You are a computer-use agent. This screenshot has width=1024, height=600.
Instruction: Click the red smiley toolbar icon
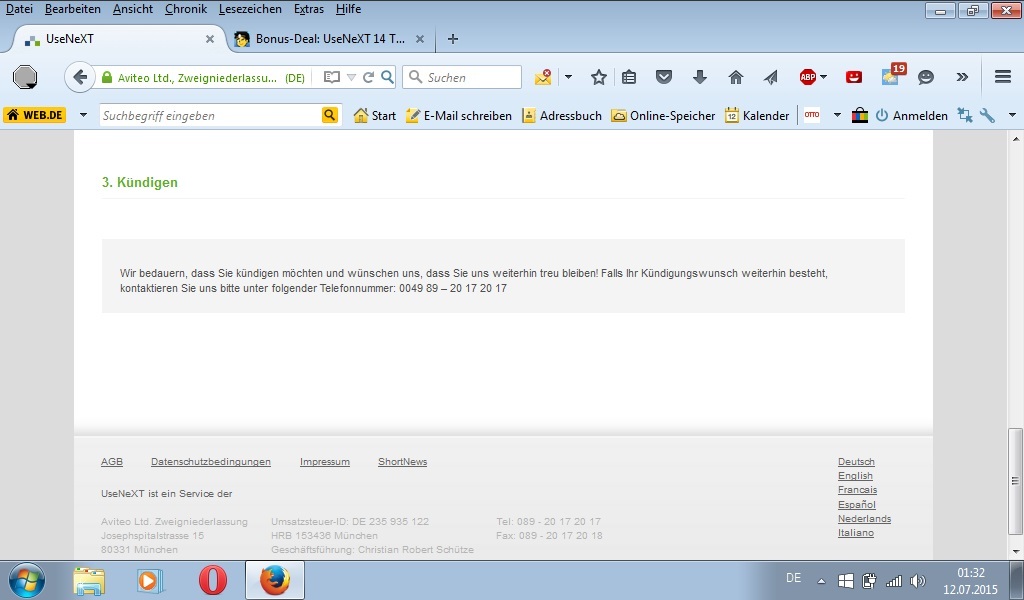(854, 77)
